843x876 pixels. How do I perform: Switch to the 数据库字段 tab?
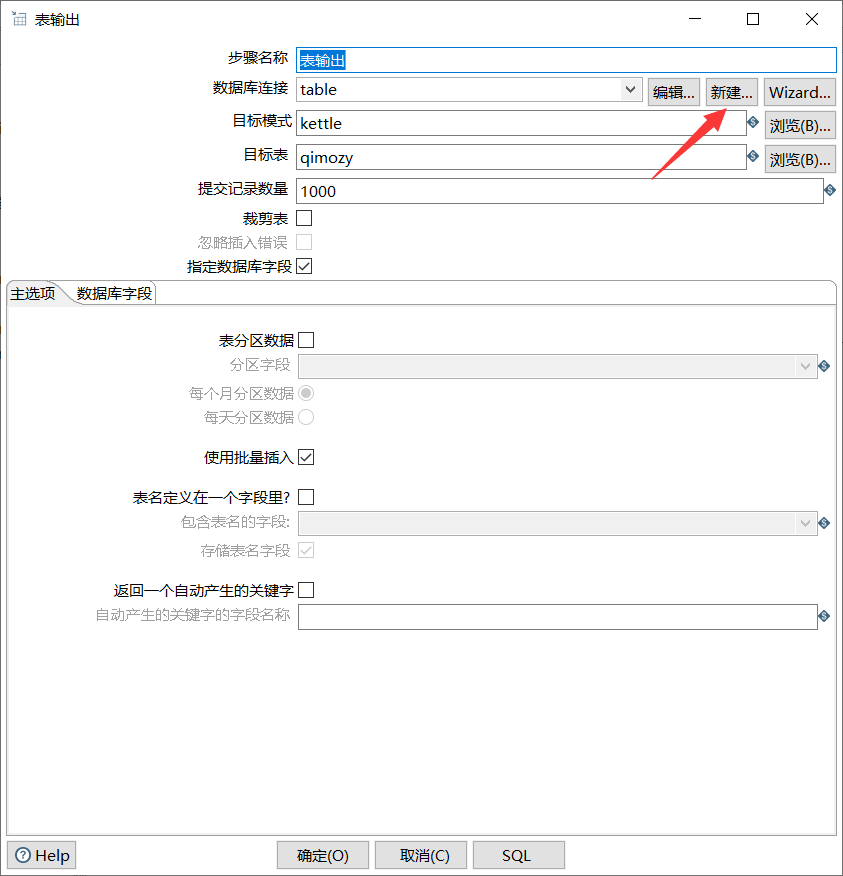click(x=114, y=293)
